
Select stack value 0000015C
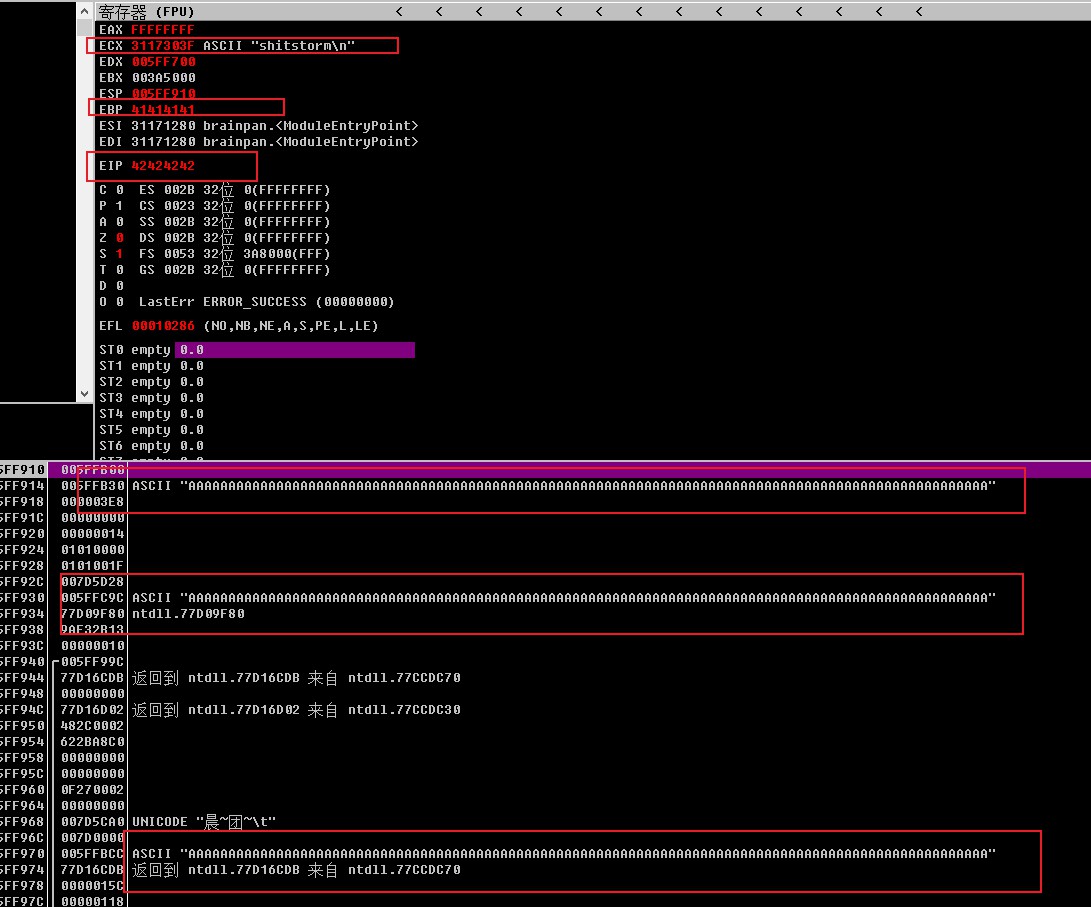tap(93, 886)
